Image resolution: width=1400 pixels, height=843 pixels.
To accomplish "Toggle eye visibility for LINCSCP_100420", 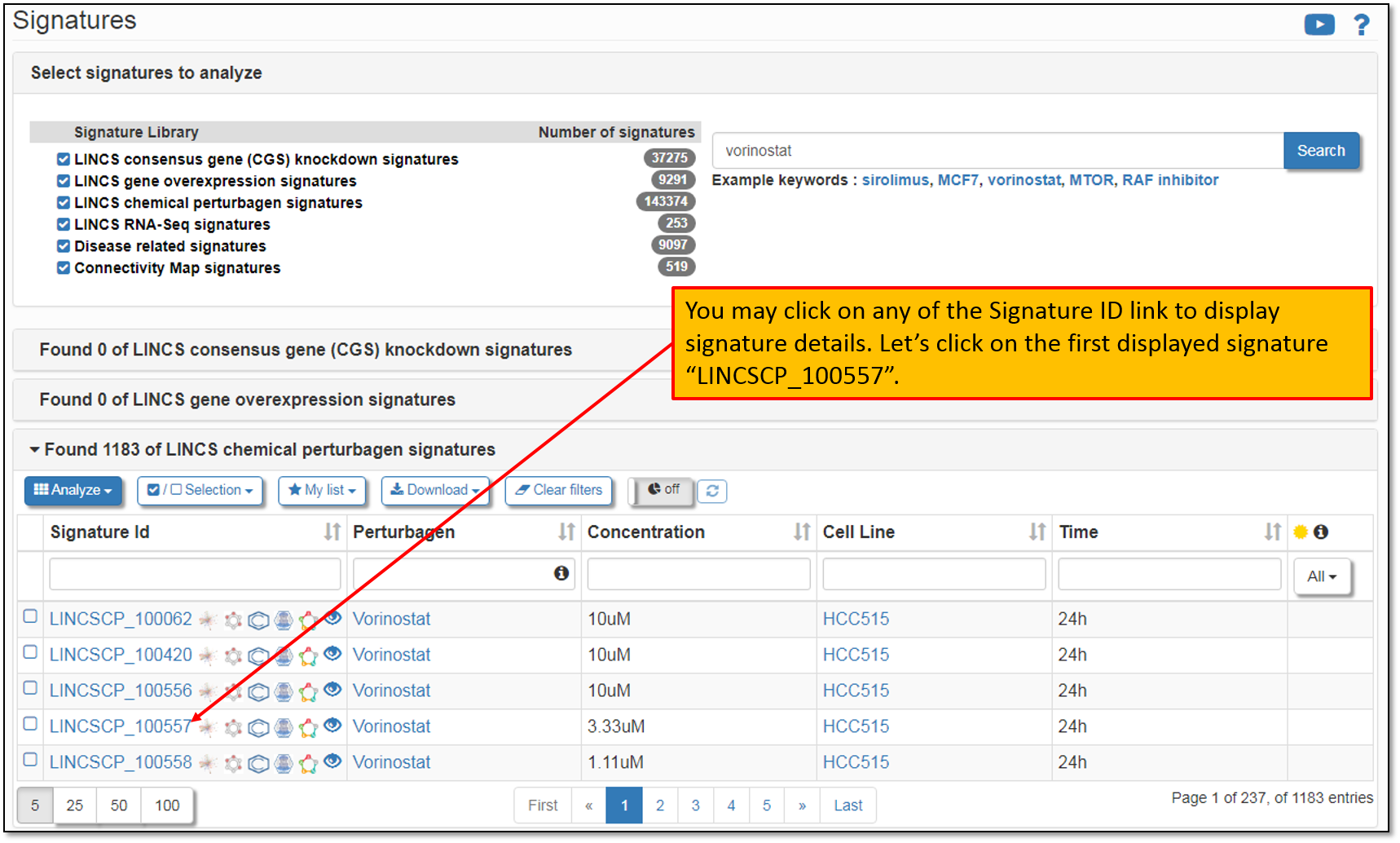I will [332, 653].
